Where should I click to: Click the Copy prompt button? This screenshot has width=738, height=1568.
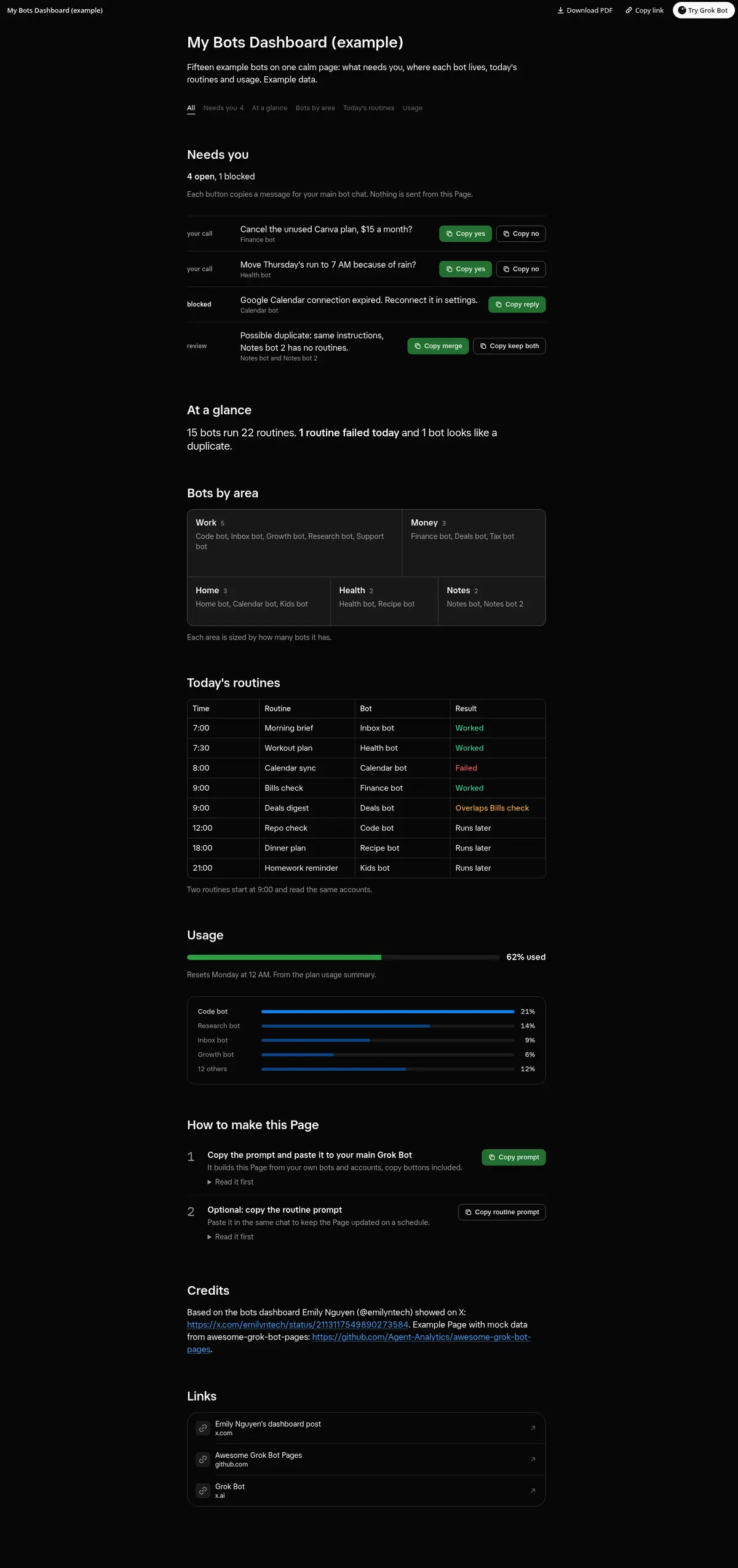point(514,1157)
